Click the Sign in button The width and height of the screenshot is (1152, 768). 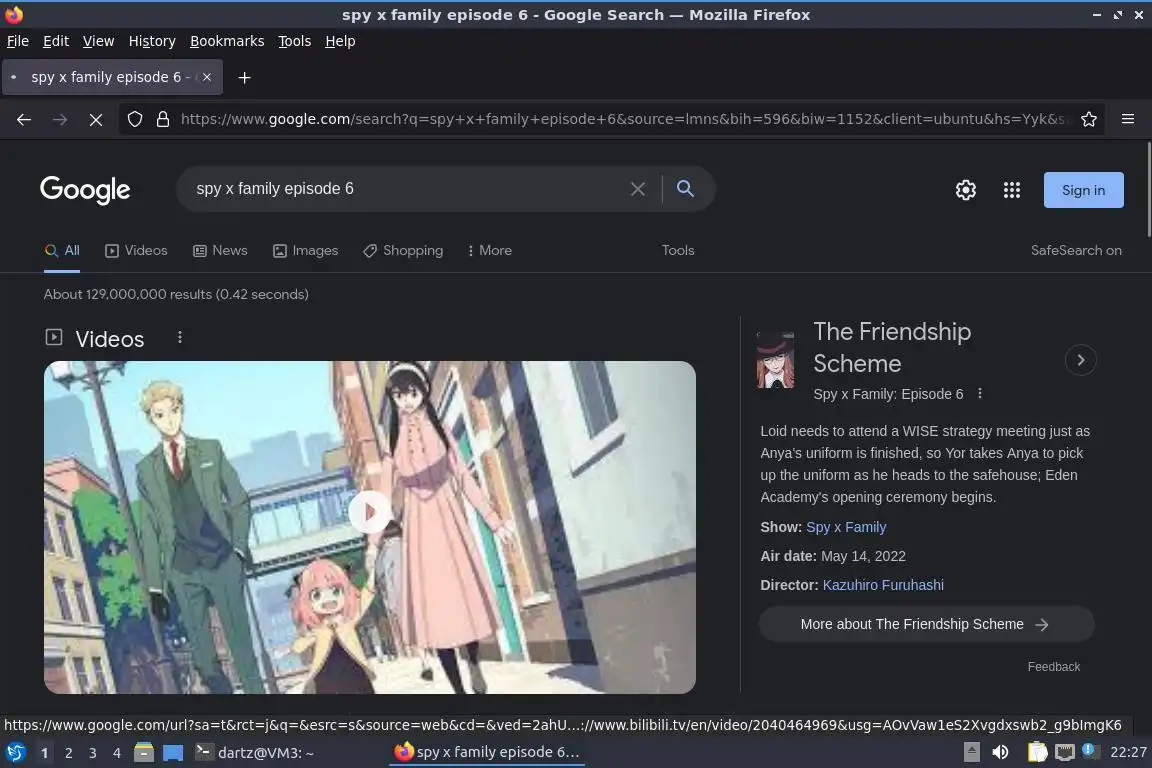point(1083,190)
